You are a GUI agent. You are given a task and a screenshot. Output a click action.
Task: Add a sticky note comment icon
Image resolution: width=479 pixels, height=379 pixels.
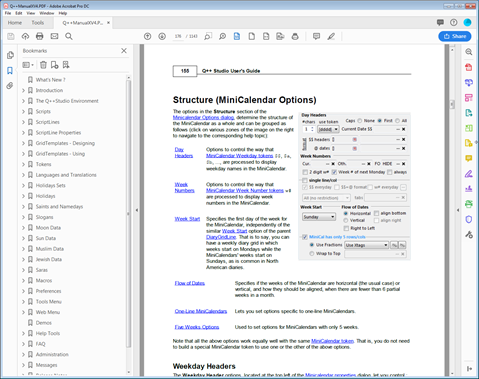pyautogui.click(x=316, y=36)
